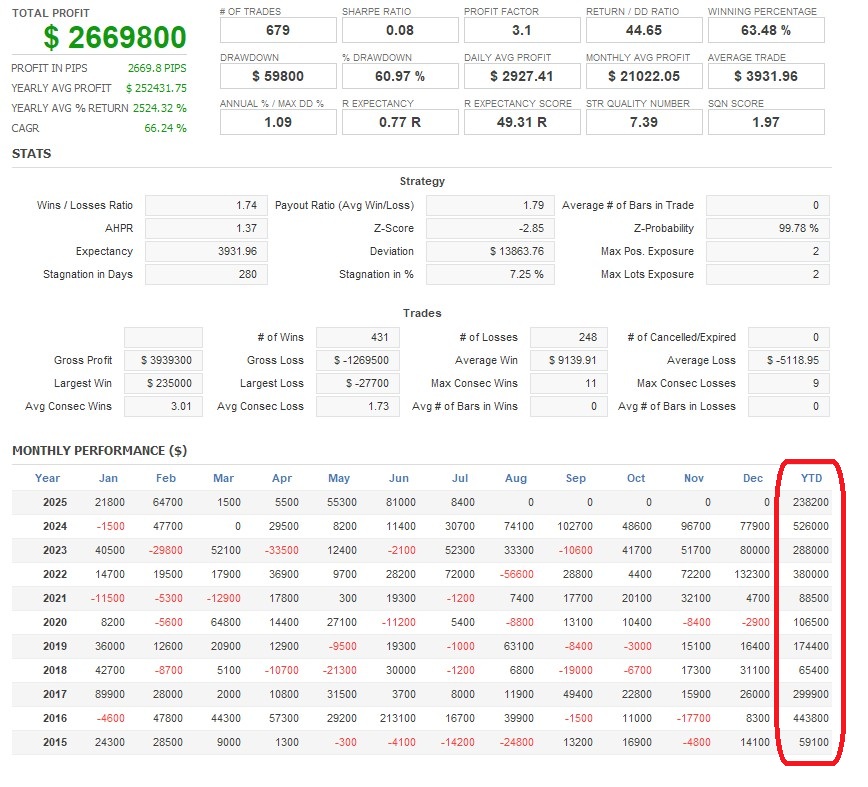Click 2022 December value 132300
The height and width of the screenshot is (787, 868).
coord(752,574)
